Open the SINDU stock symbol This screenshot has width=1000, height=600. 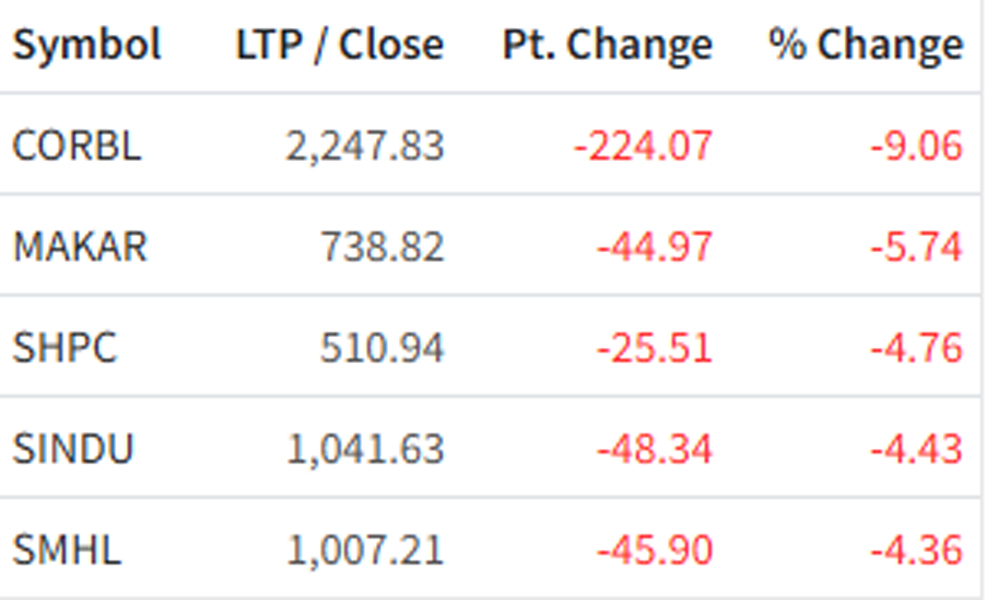click(x=73, y=448)
